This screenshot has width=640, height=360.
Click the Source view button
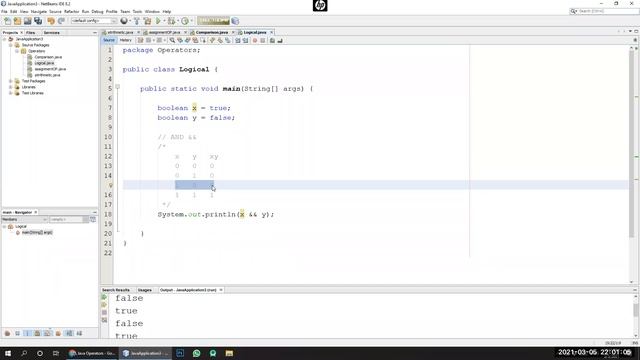click(x=109, y=40)
